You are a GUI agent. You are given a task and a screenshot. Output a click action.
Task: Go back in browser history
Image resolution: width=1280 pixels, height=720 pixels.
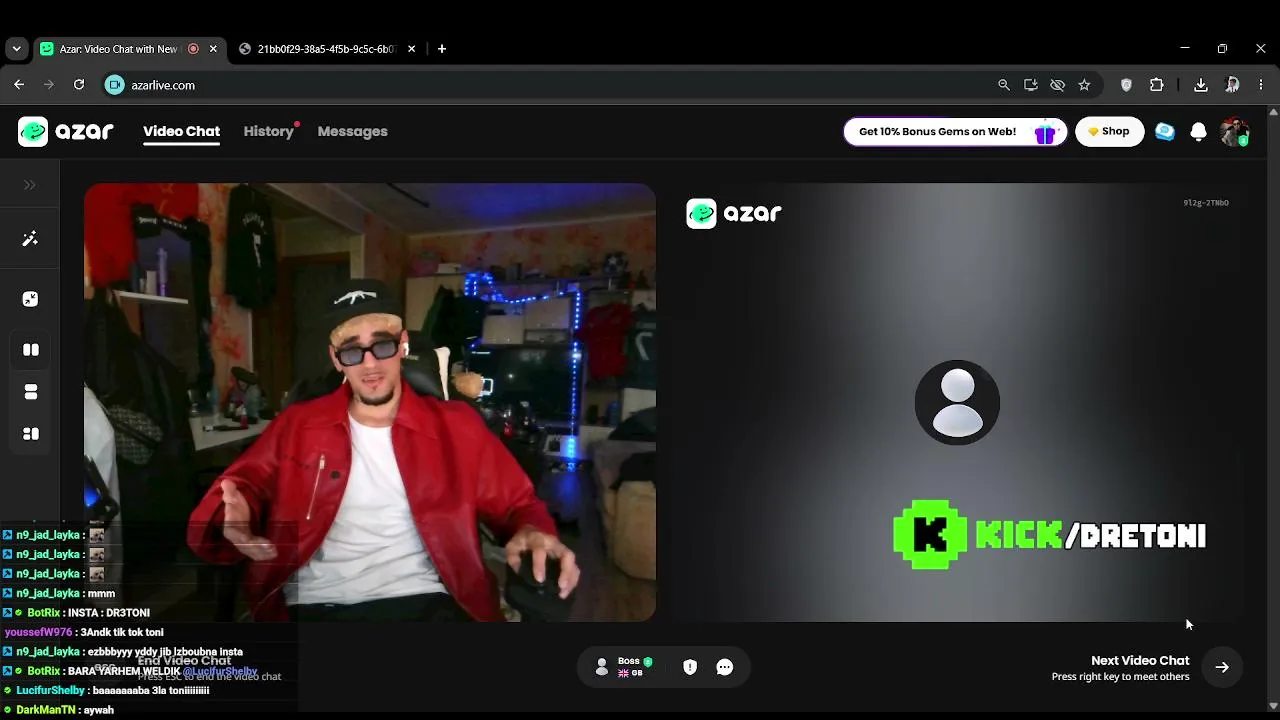pyautogui.click(x=19, y=85)
